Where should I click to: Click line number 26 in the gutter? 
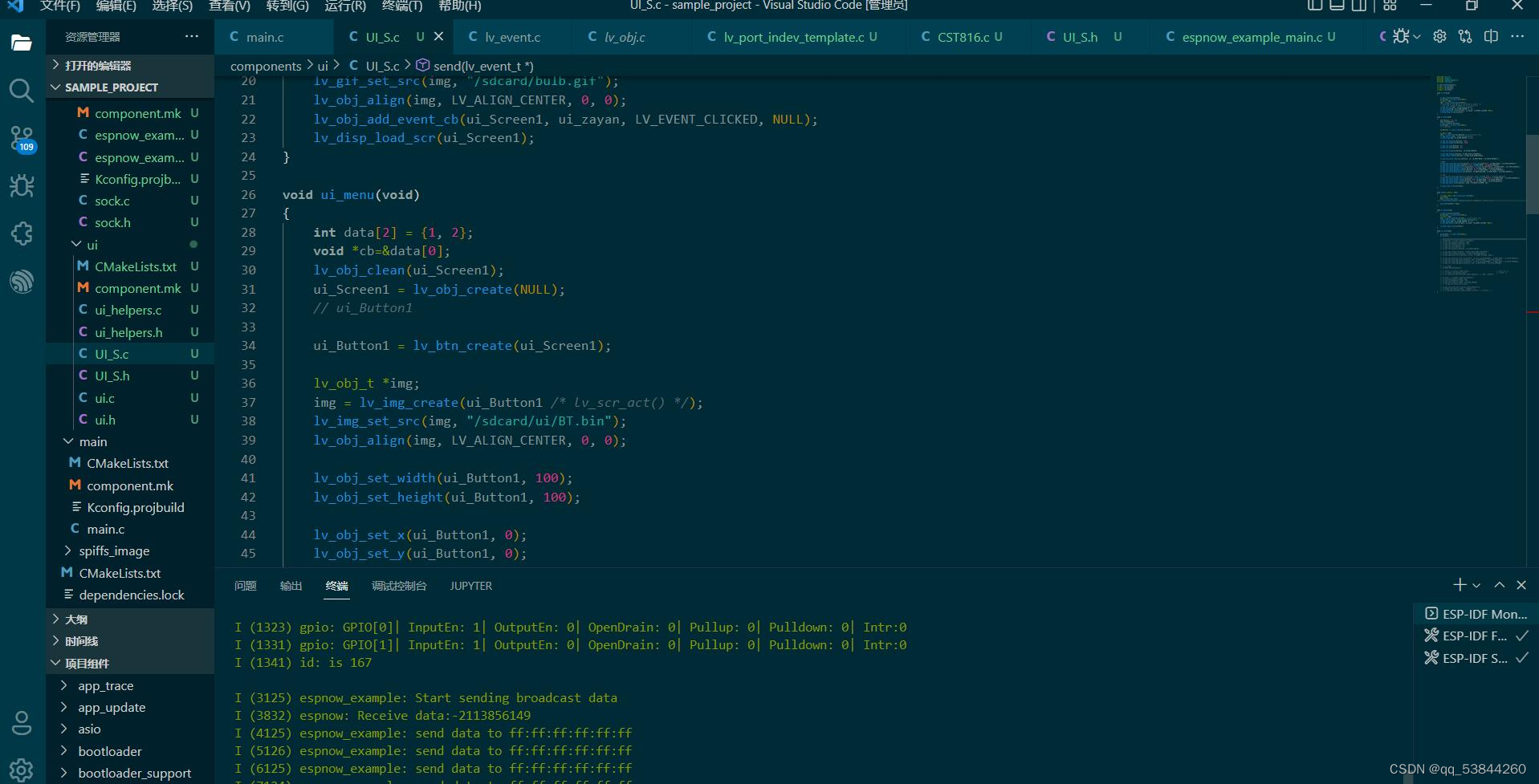[x=248, y=194]
